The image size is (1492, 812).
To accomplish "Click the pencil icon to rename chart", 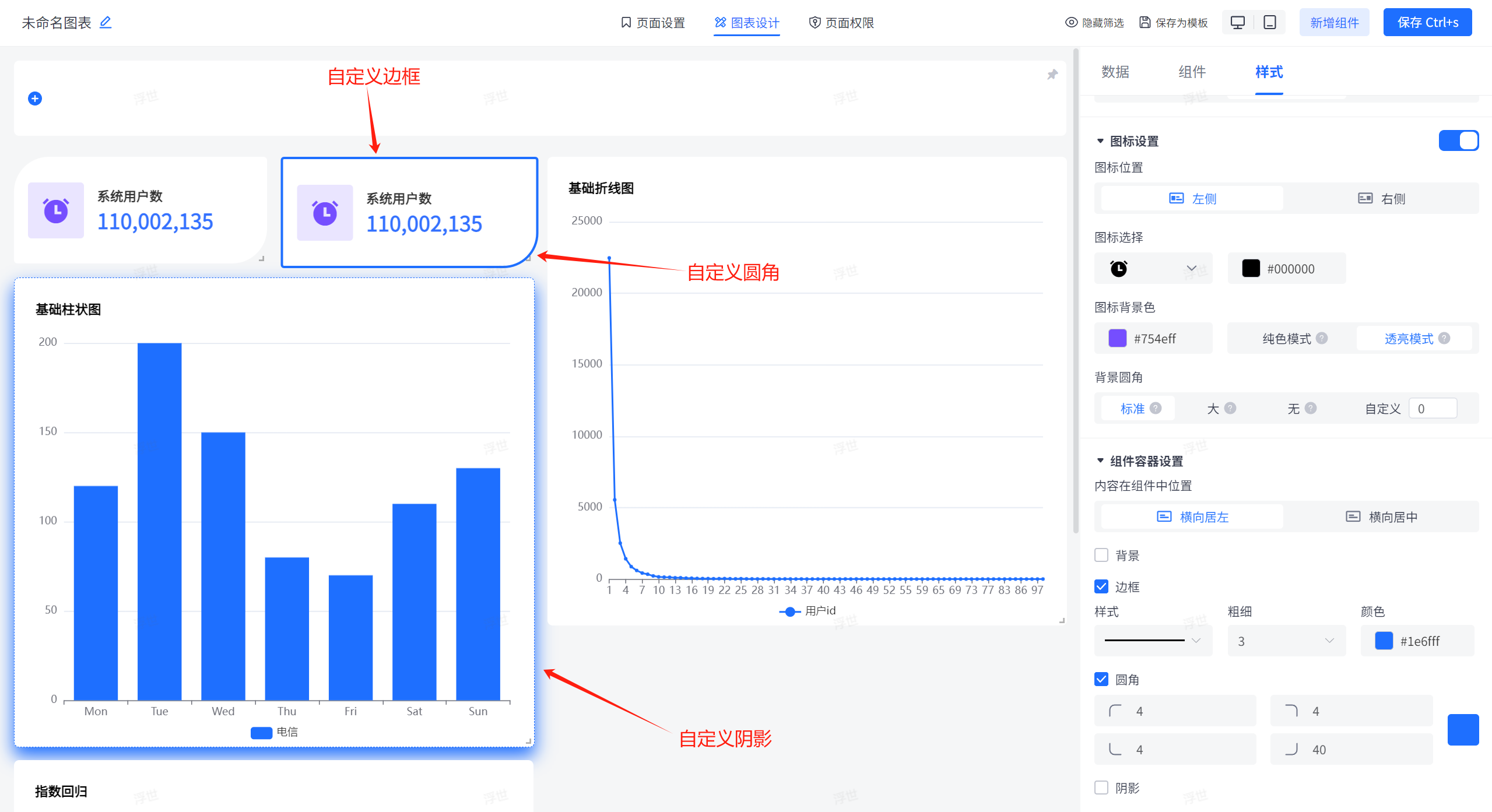I will (106, 22).
